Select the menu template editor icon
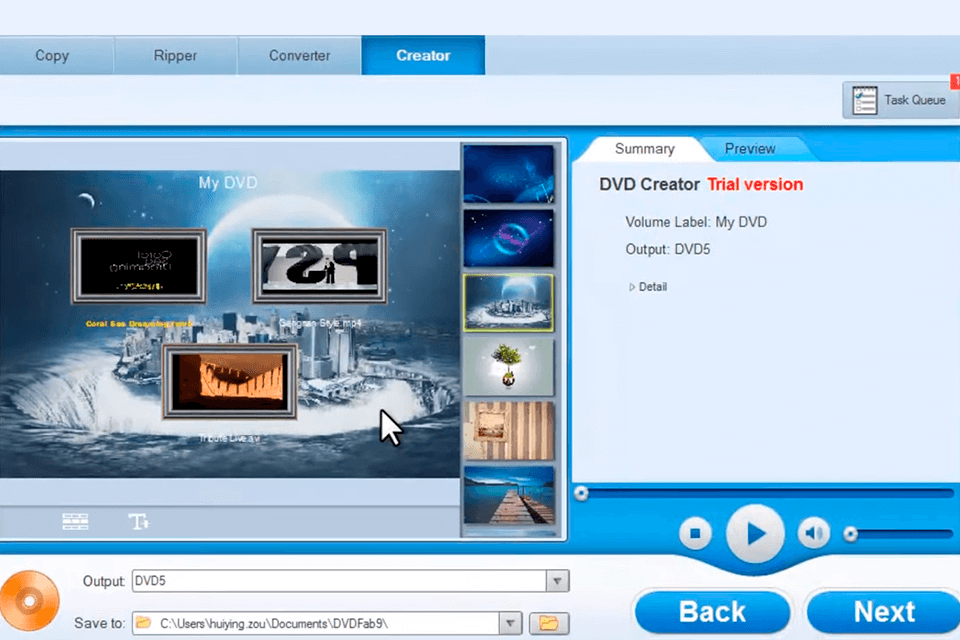Image resolution: width=960 pixels, height=640 pixels. point(75,521)
